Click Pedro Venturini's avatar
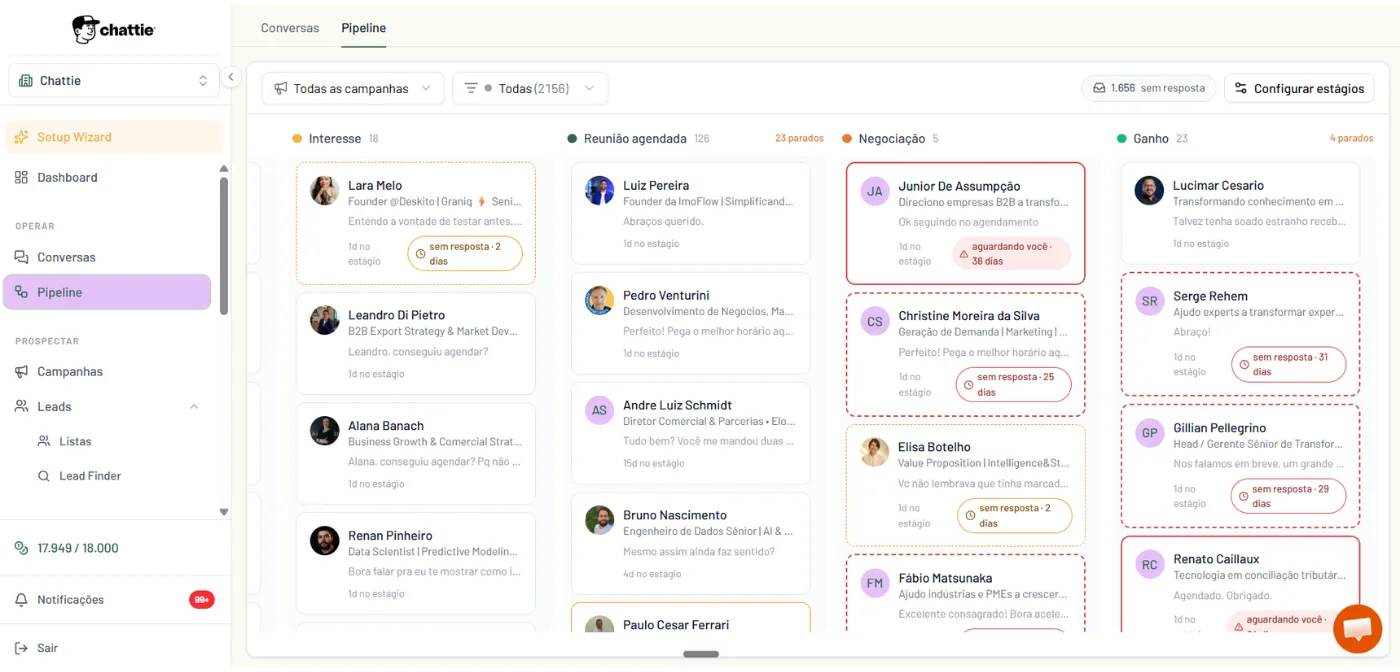This screenshot has width=1400, height=672. coord(599,300)
